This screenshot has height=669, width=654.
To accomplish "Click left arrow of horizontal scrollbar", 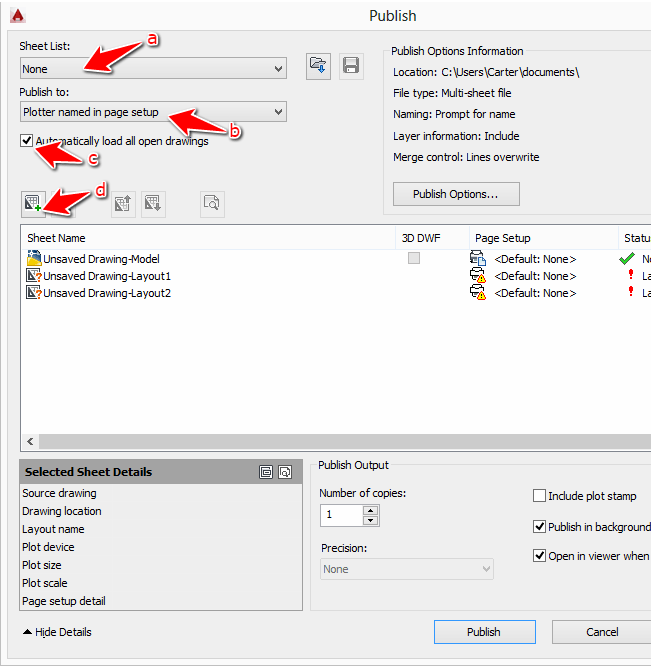I will [x=30, y=442].
